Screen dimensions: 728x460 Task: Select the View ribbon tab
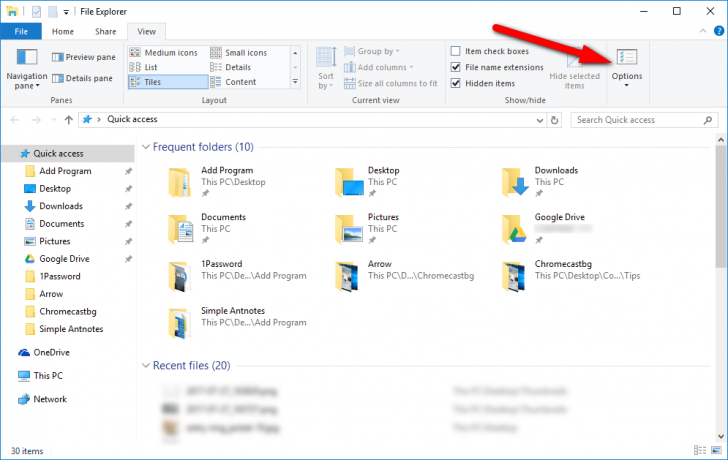[146, 31]
